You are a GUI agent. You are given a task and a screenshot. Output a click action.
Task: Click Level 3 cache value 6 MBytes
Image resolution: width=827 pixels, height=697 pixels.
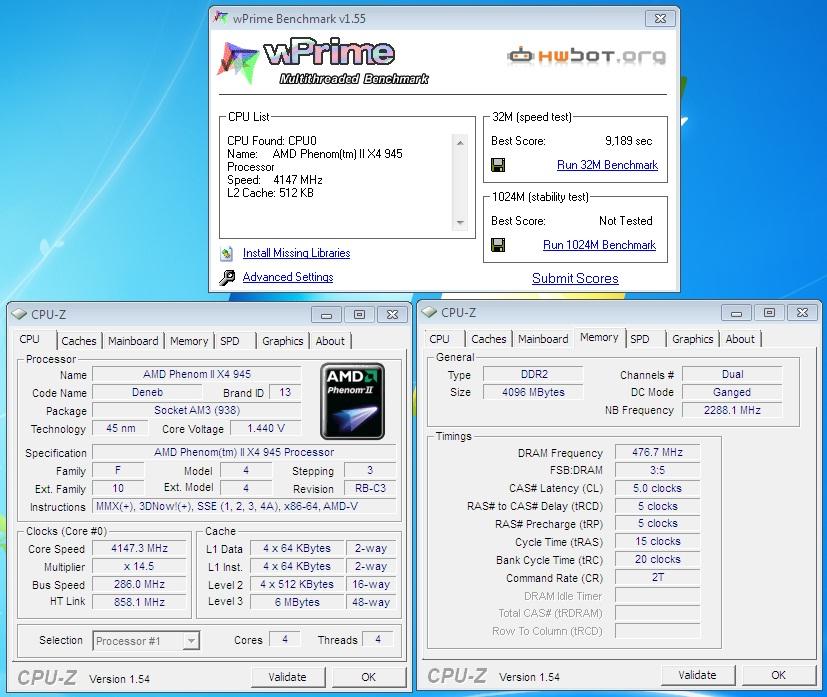(x=297, y=602)
